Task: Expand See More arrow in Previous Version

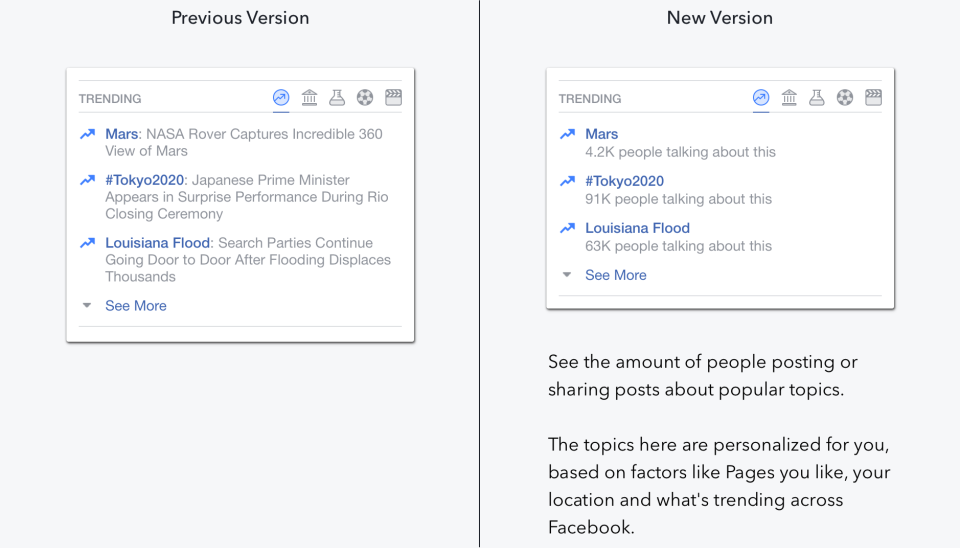Action: [x=87, y=305]
